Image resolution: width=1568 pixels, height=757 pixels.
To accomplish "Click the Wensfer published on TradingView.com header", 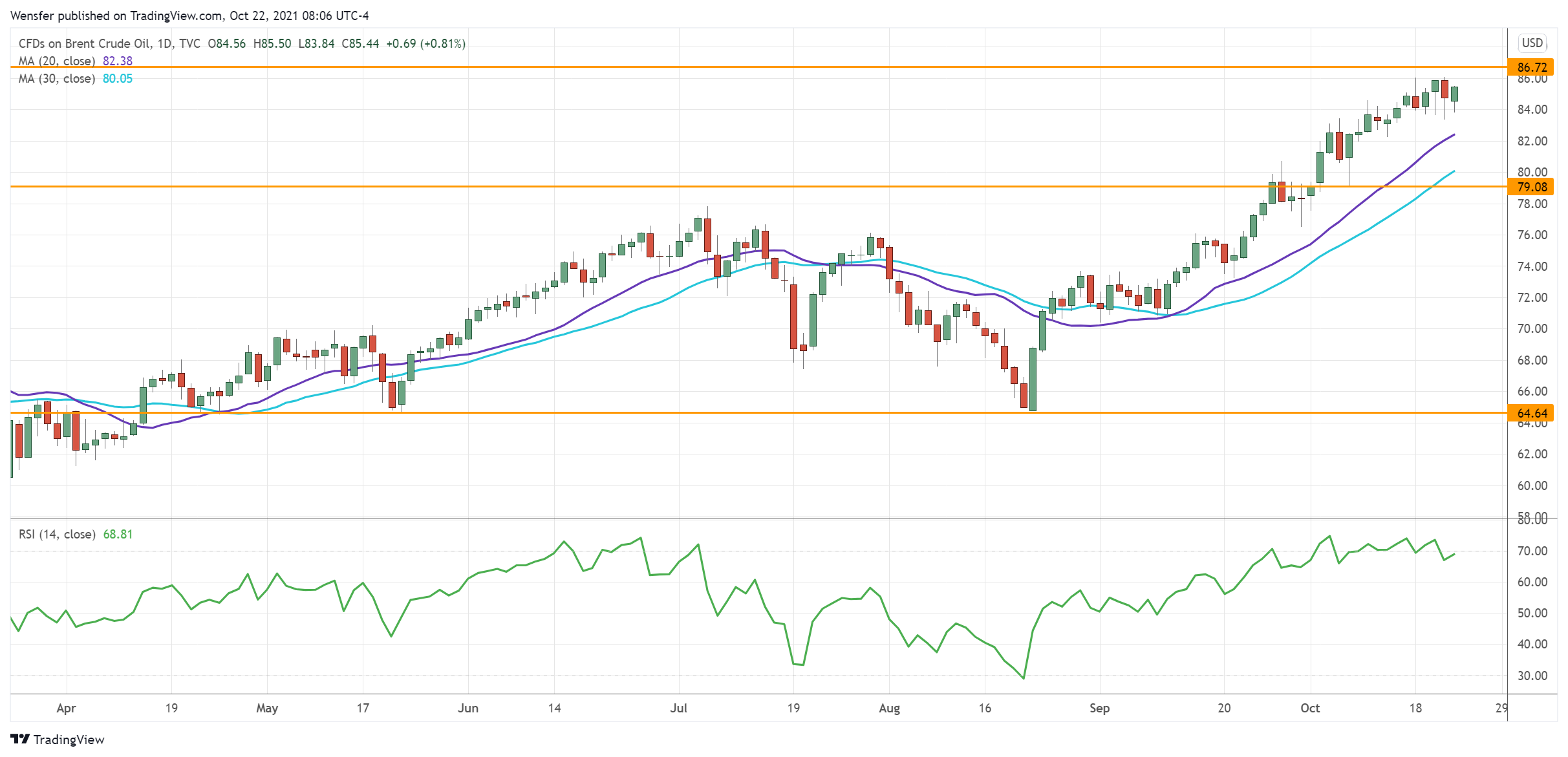I will 189,16.
